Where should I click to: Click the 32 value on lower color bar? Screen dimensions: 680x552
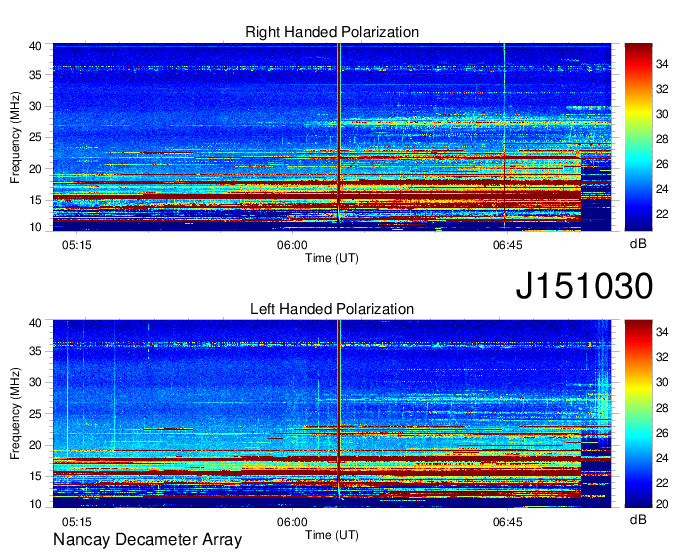pos(662,357)
